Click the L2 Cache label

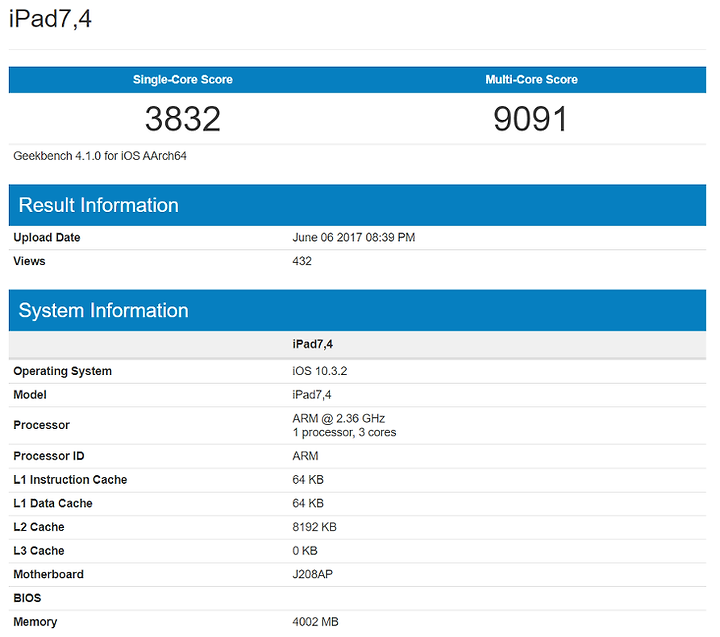39,527
